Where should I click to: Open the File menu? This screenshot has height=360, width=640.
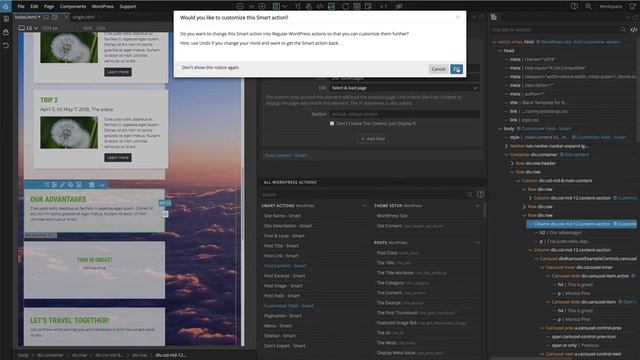point(21,7)
